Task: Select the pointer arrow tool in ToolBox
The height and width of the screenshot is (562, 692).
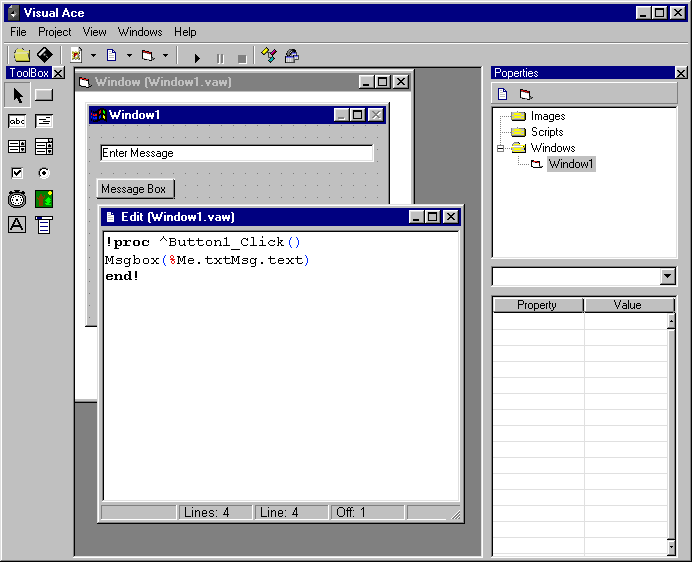Action: point(18,96)
